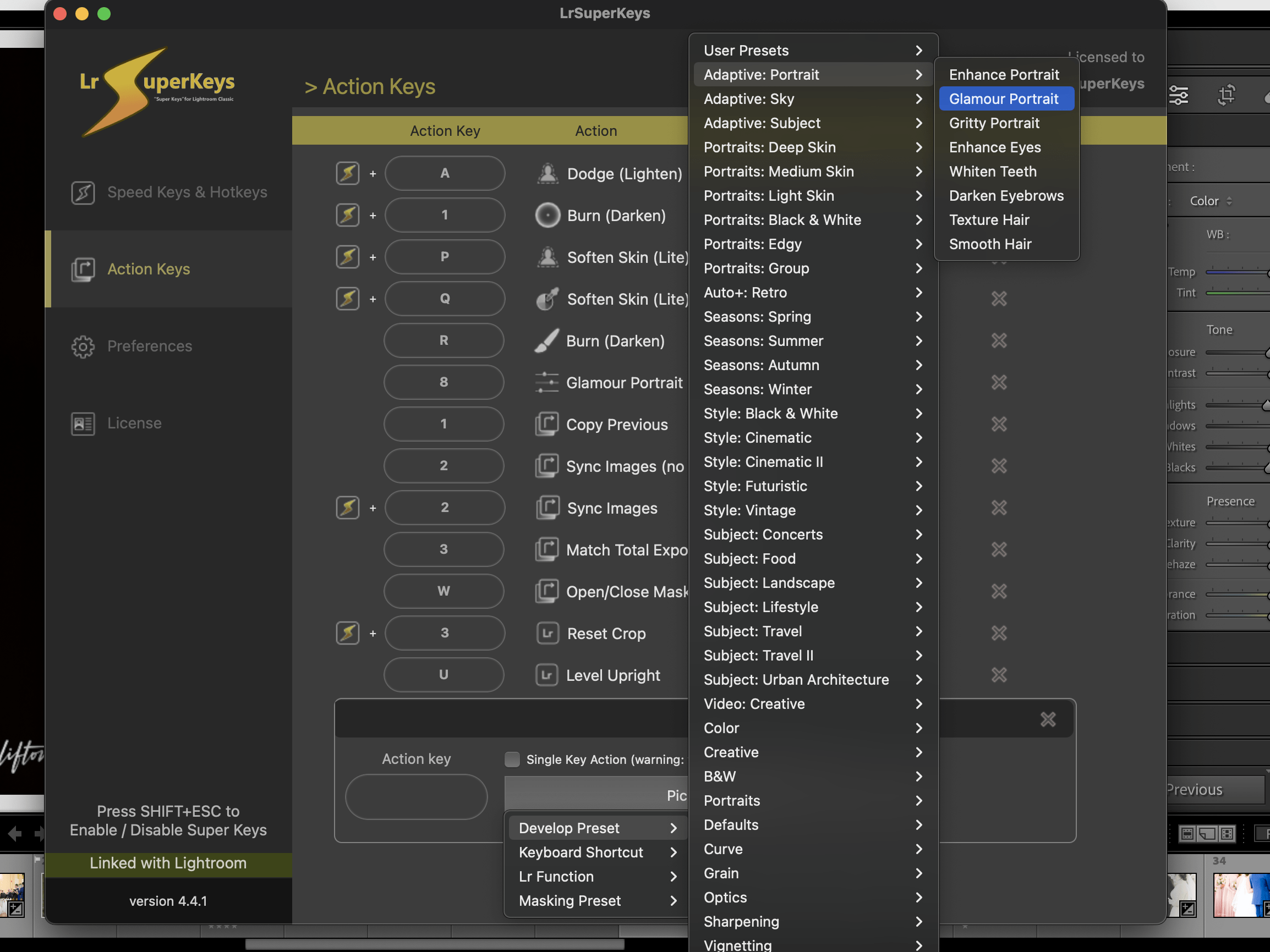Click Soften Skin (Lite) icon in row Q
This screenshot has width=1270, height=952.
click(548, 299)
